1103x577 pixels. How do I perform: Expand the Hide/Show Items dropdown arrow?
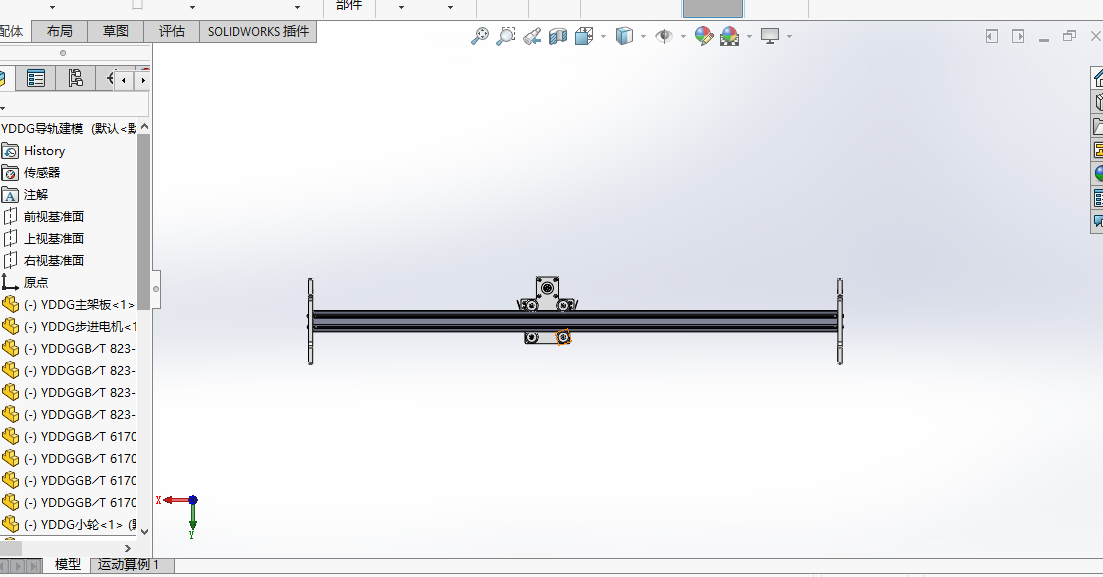pyautogui.click(x=683, y=37)
